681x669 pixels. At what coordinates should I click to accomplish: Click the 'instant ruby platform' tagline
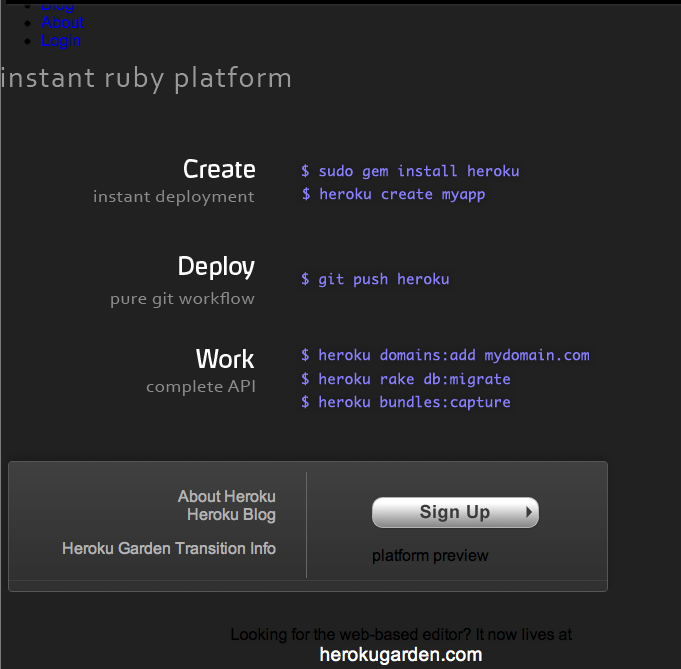pyautogui.click(x=146, y=77)
